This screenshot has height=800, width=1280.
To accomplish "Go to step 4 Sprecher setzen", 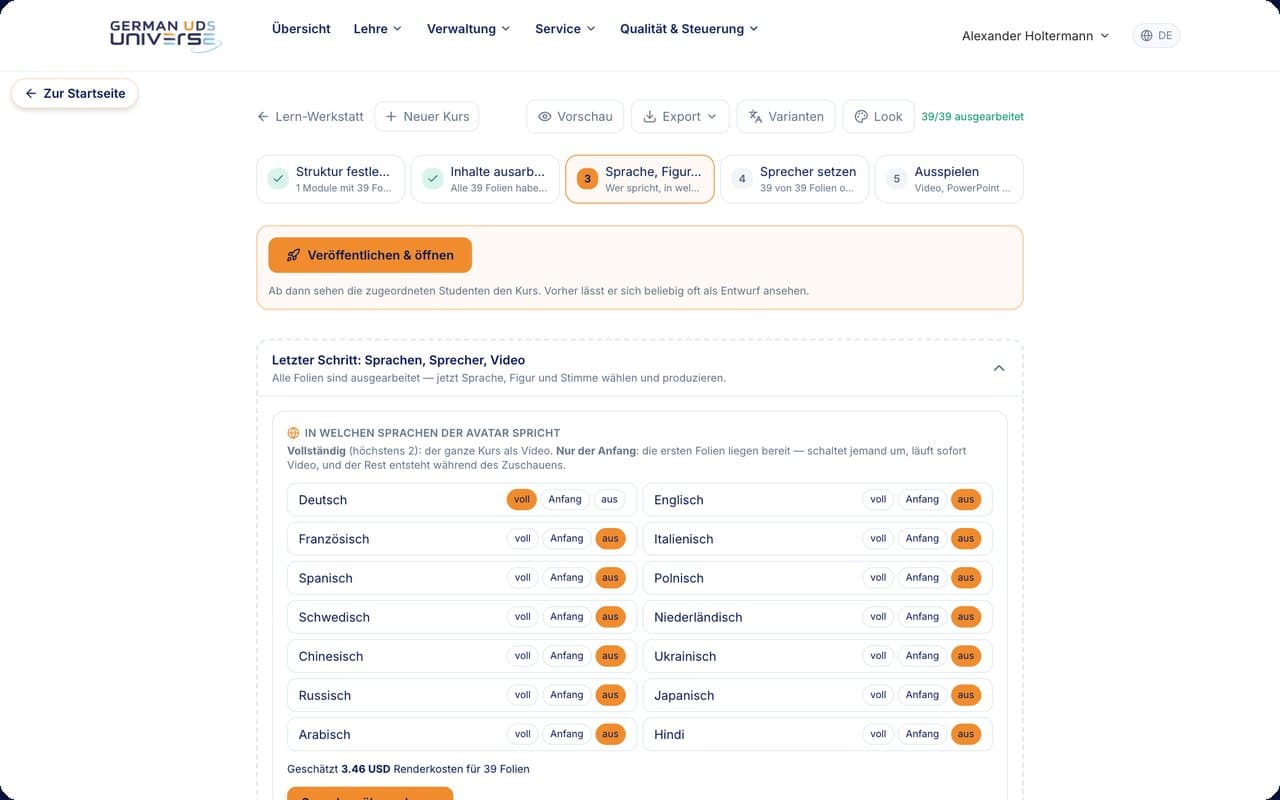I will click(795, 179).
